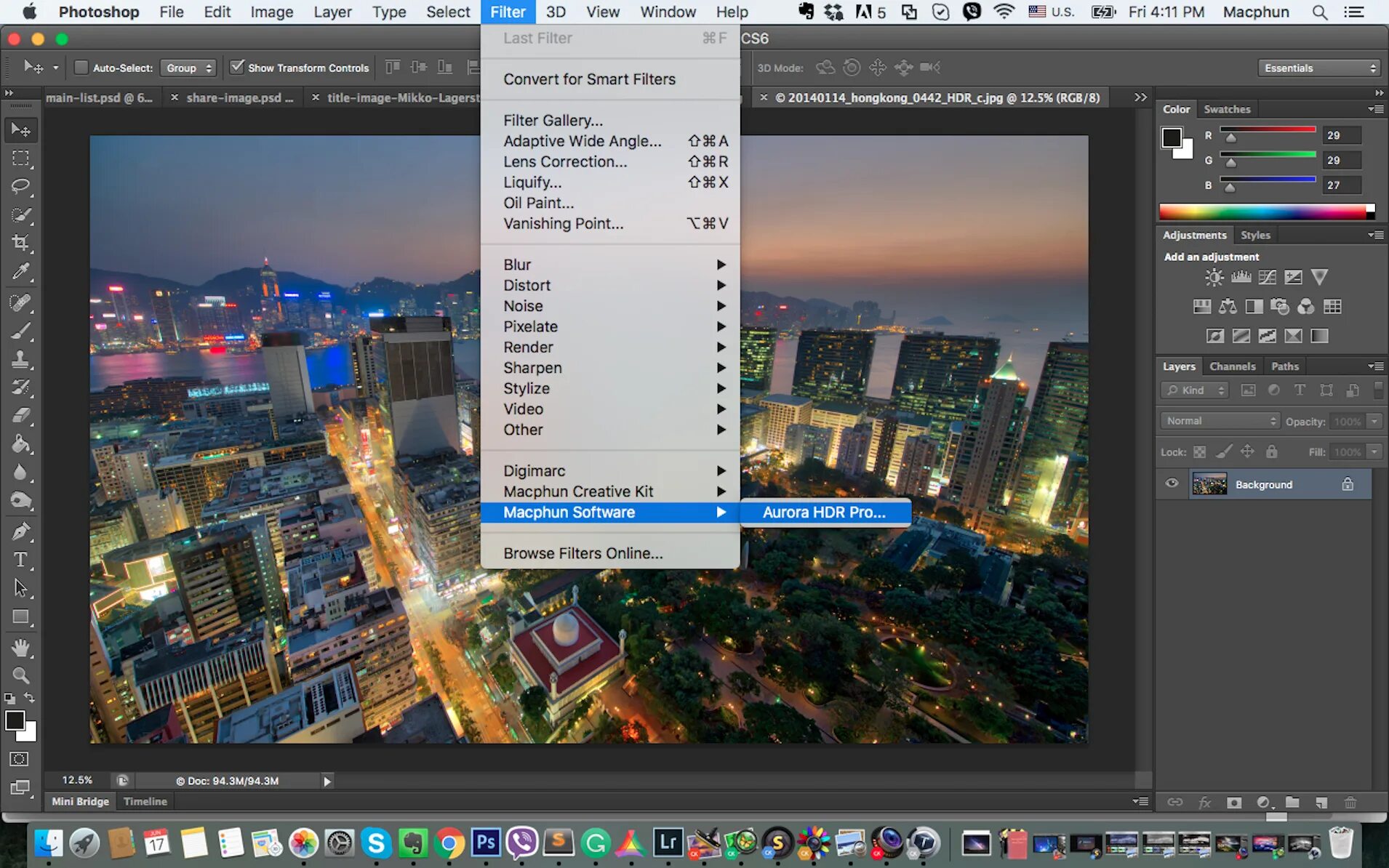Image resolution: width=1389 pixels, height=868 pixels.
Task: Switch to the Swatches tab
Action: 1227,109
